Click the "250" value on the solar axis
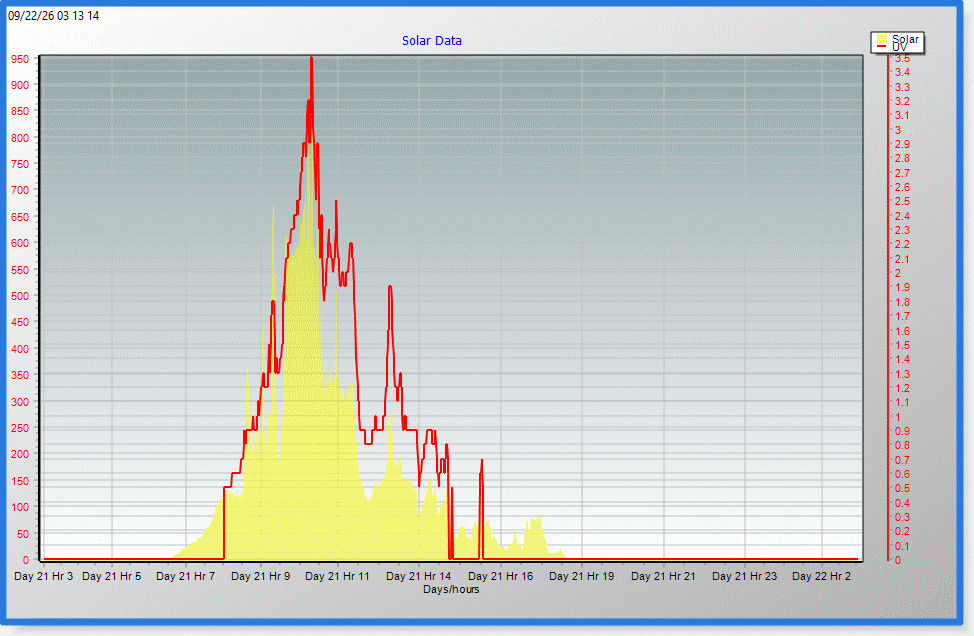This screenshot has height=636, width=974. (x=20, y=428)
